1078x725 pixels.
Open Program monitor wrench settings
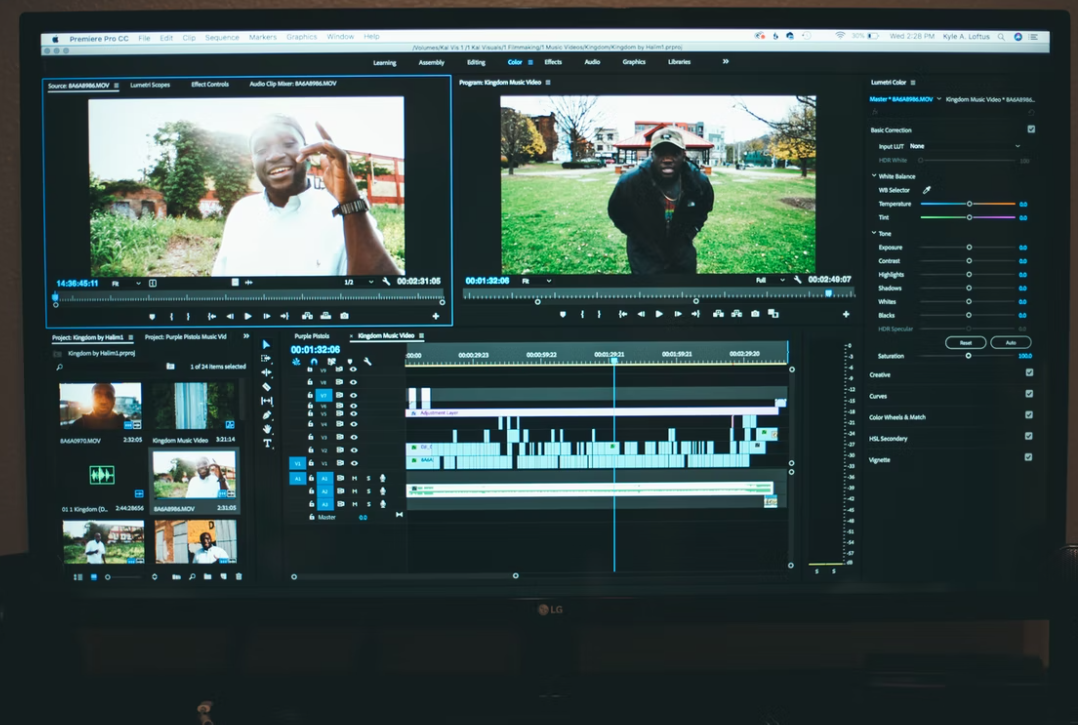point(797,280)
